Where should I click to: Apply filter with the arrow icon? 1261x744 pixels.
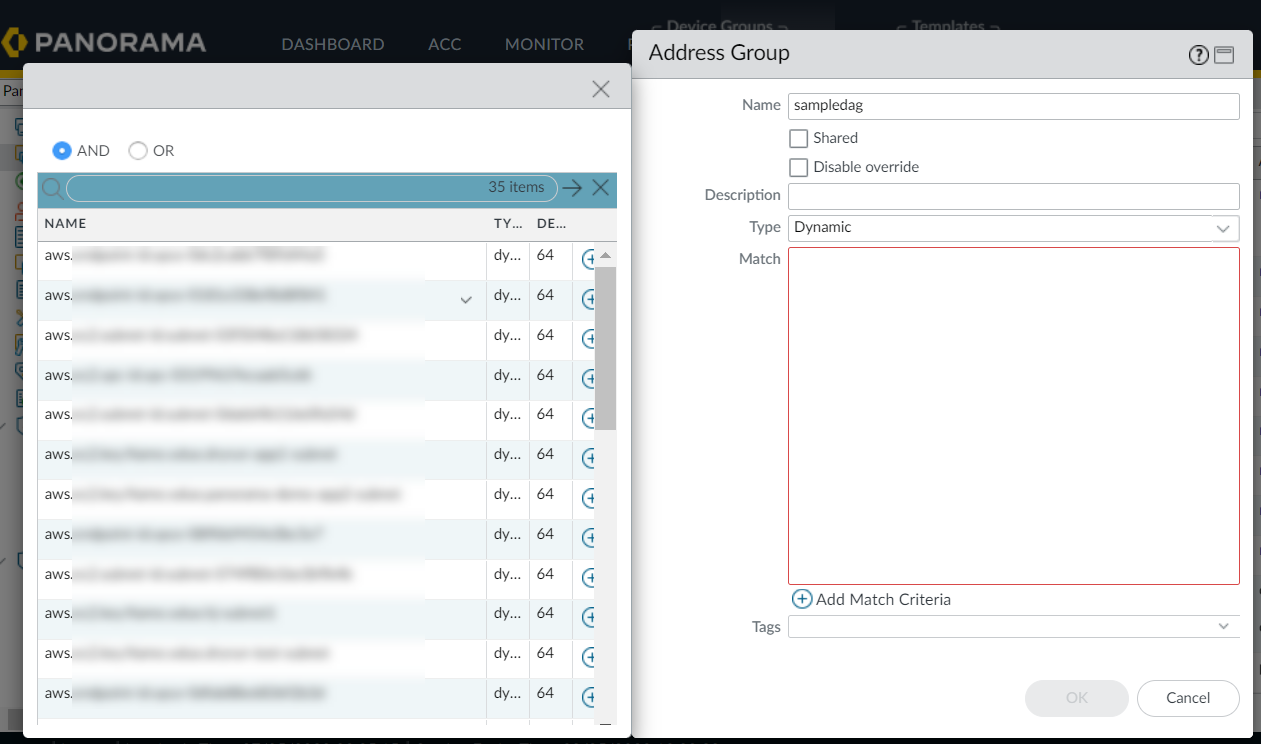(572, 188)
